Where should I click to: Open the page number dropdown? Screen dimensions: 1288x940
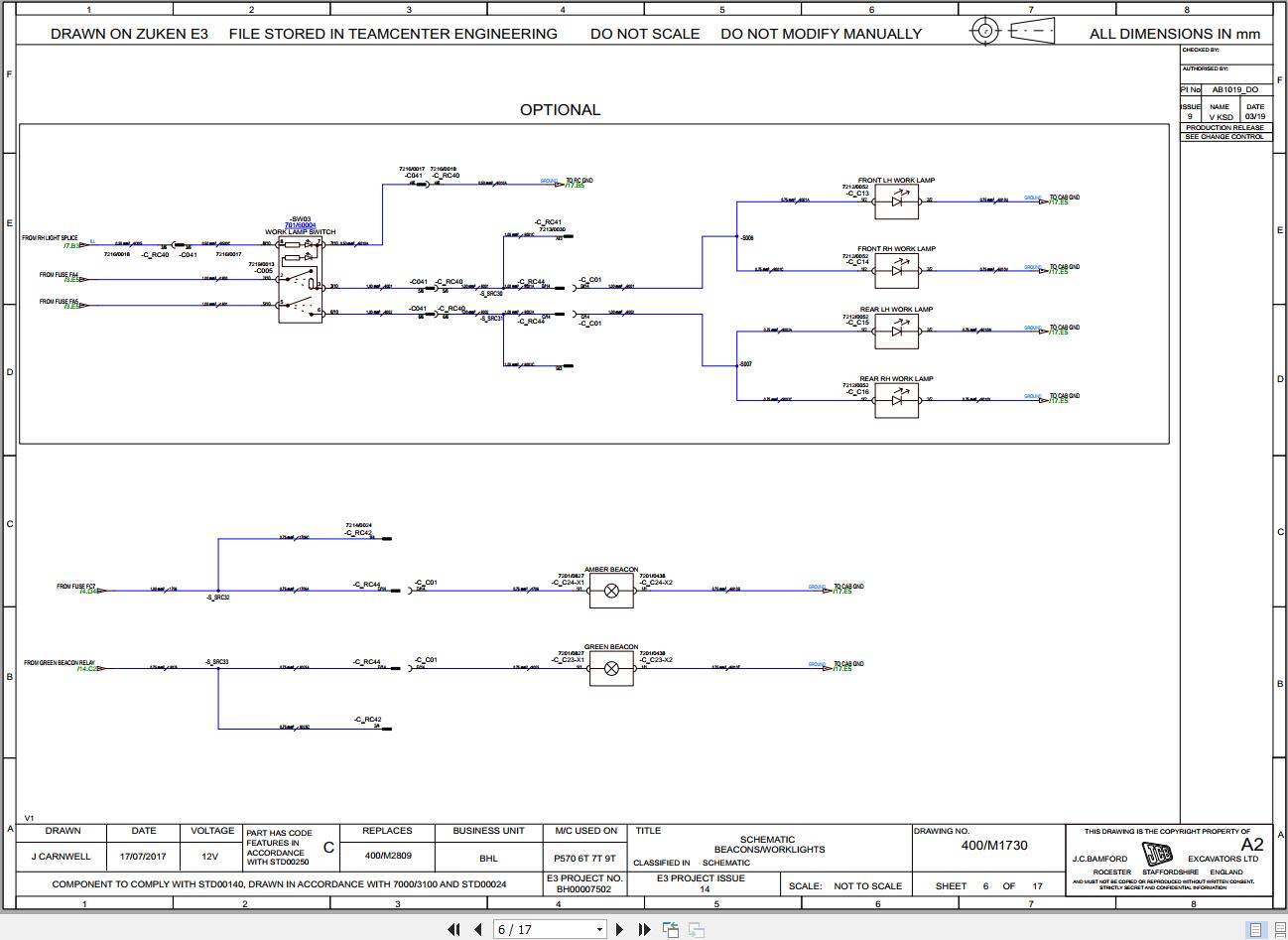[599, 930]
